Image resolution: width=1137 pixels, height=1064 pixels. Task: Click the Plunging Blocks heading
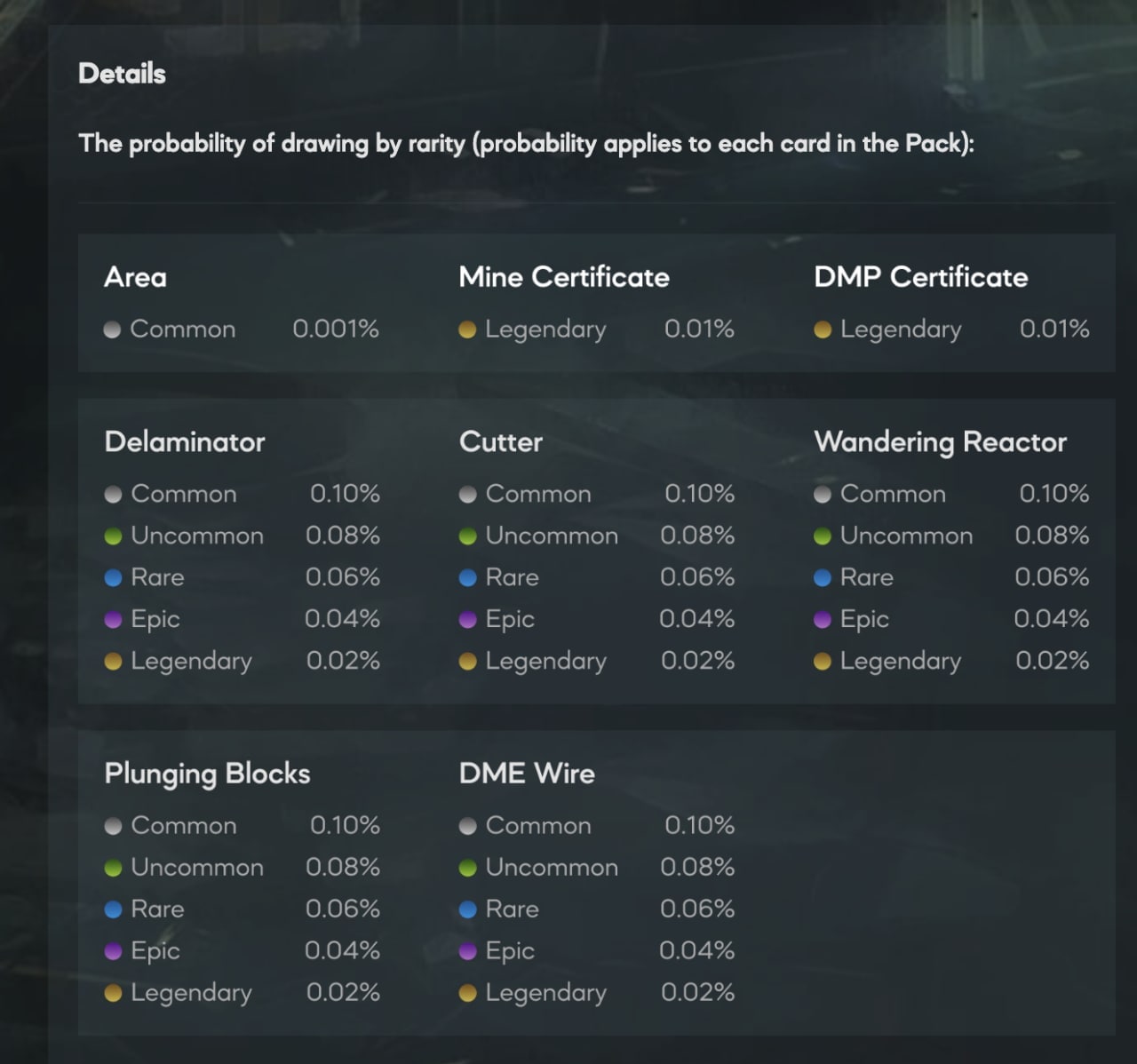207,774
